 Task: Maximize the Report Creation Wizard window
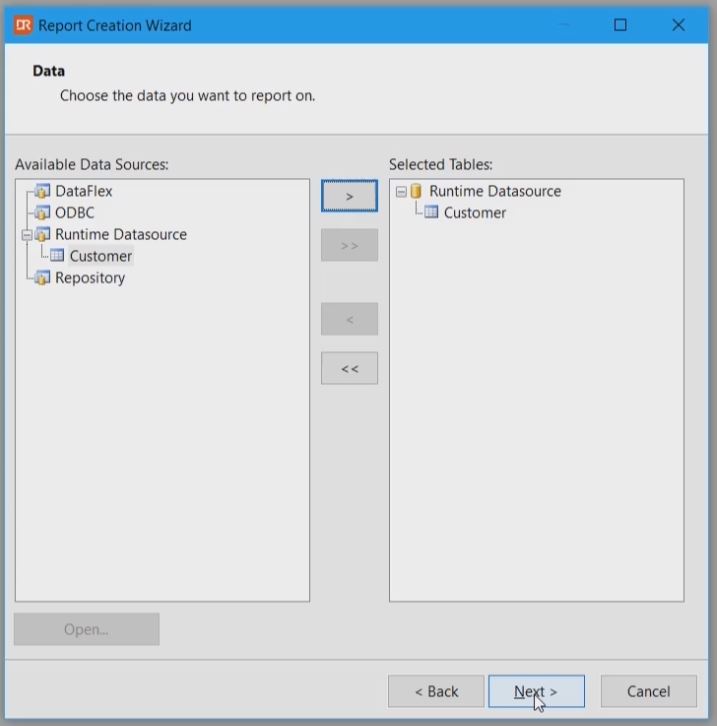pos(620,25)
